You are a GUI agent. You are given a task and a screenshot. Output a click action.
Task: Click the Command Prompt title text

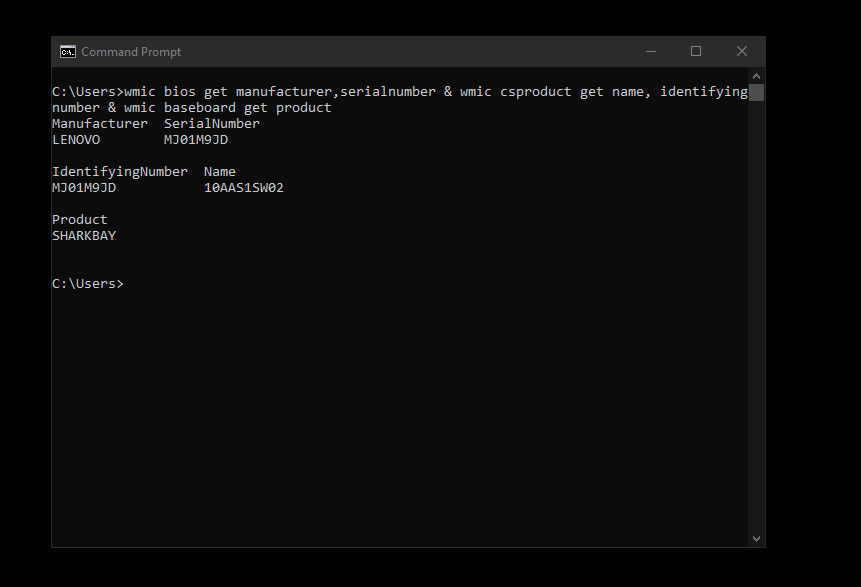[x=131, y=52]
